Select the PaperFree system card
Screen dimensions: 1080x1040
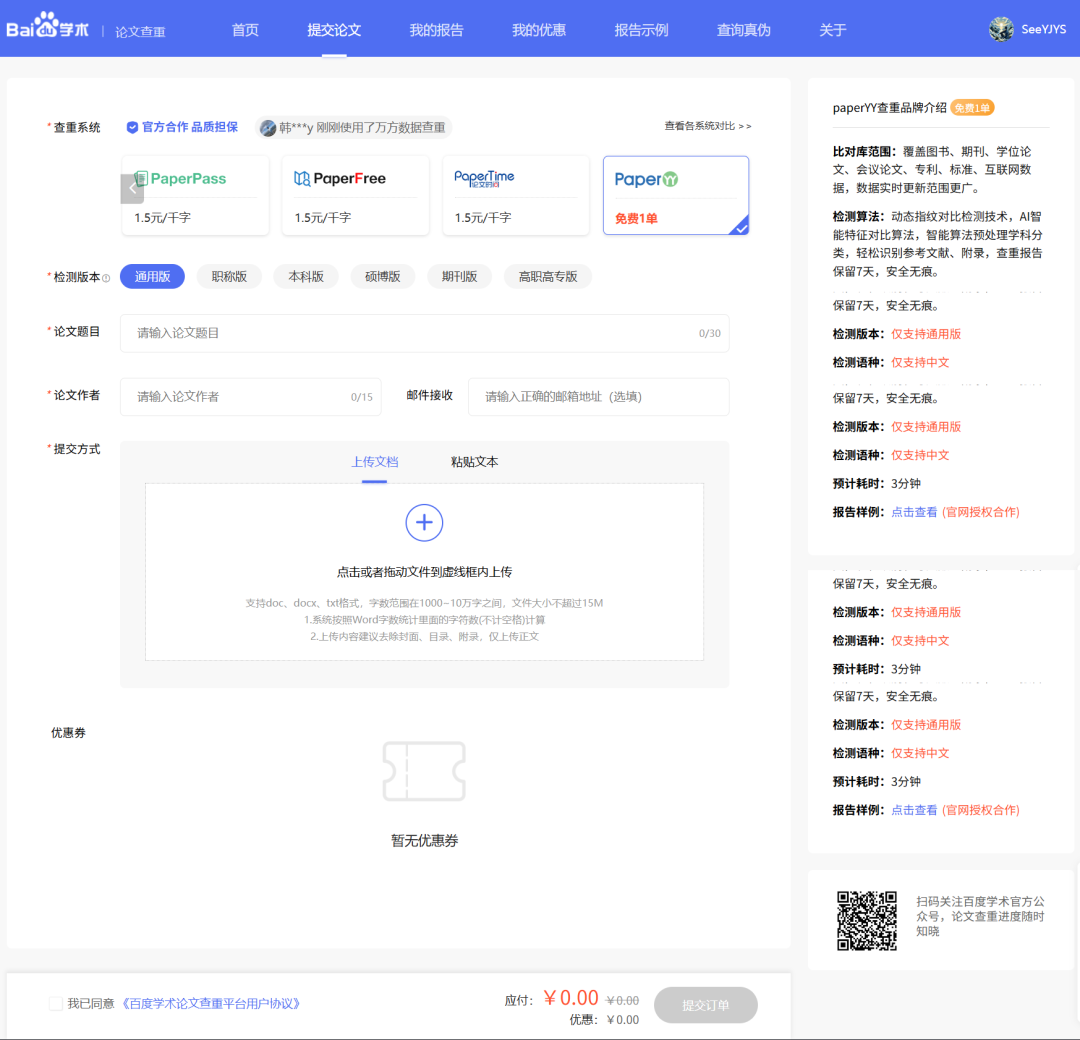[355, 195]
